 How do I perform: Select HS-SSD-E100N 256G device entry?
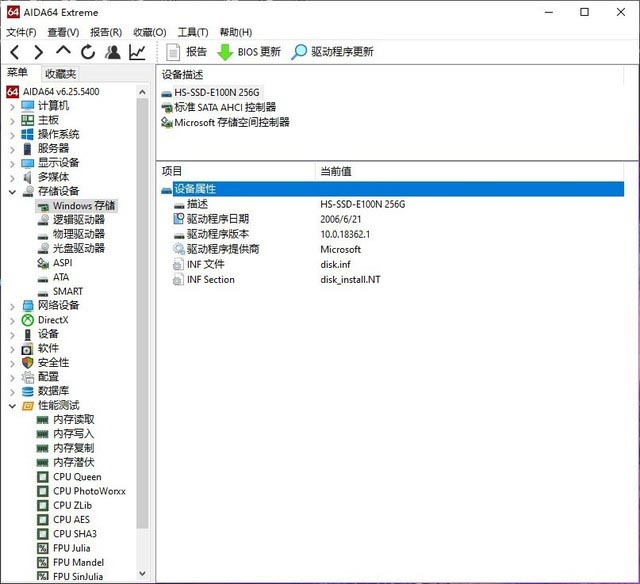click(x=211, y=93)
